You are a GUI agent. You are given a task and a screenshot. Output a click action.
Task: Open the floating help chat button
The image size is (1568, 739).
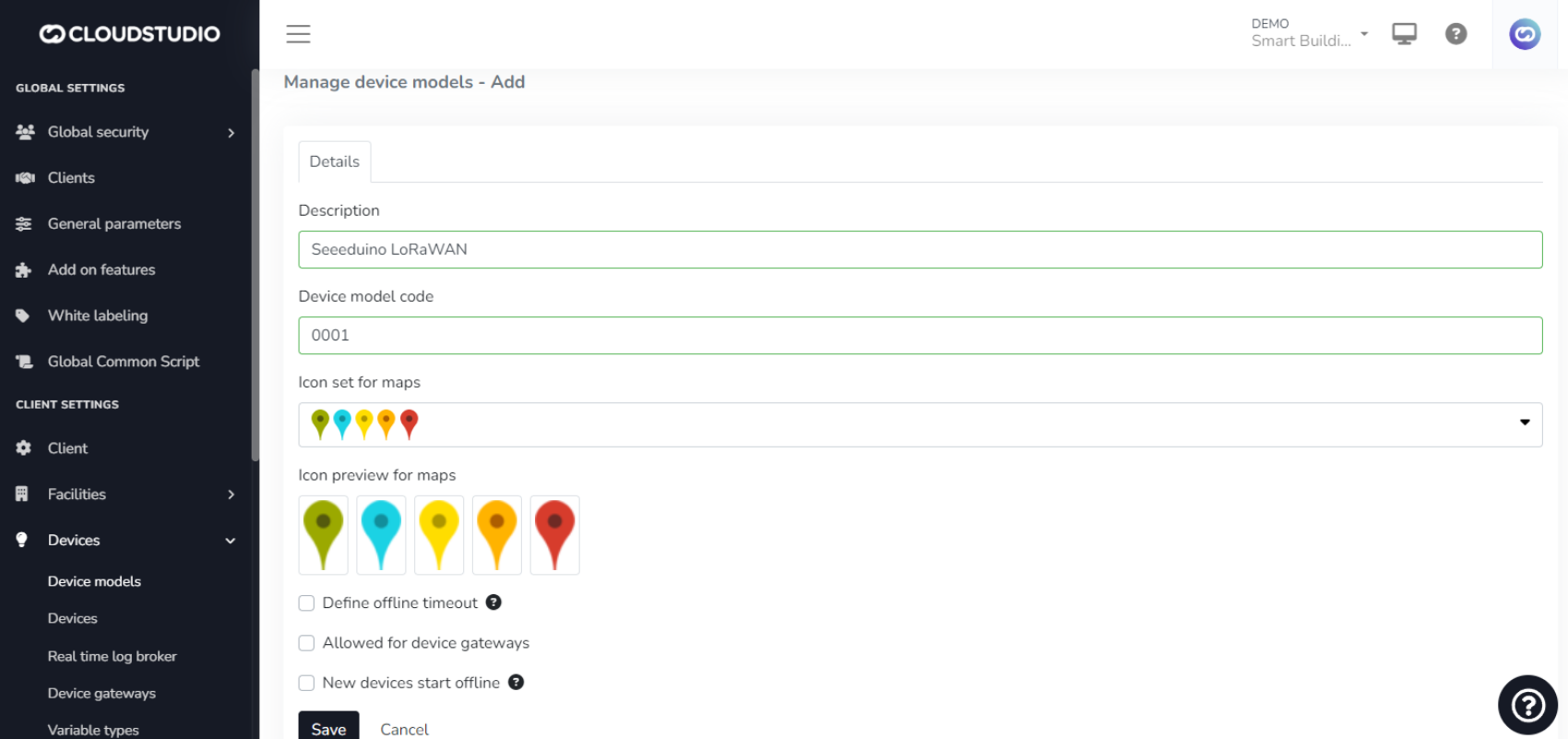[1527, 705]
